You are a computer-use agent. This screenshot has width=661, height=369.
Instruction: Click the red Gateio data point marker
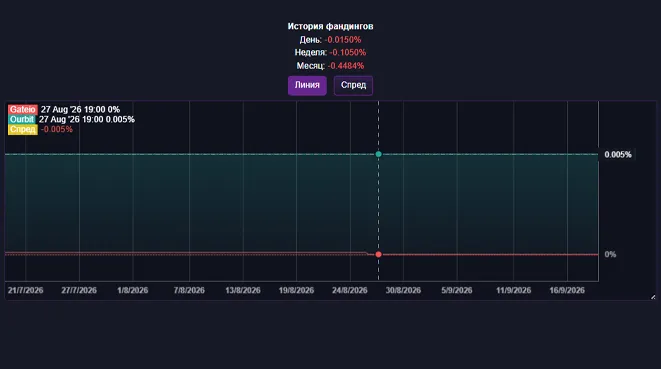click(379, 254)
